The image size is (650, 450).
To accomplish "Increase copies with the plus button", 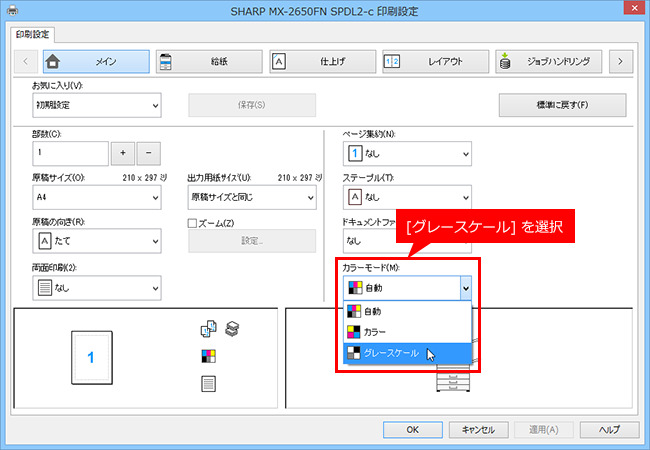I will pos(123,153).
